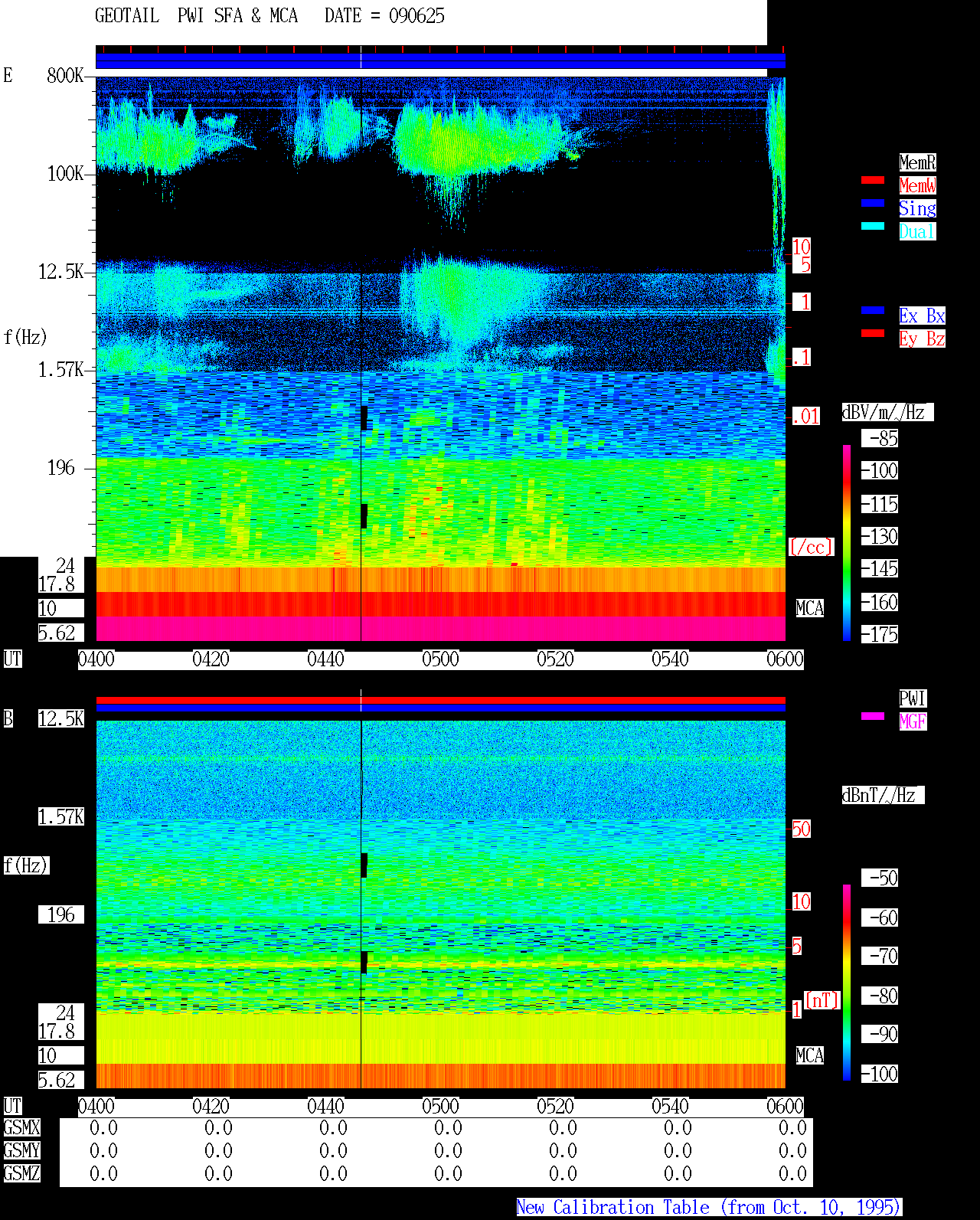Click the 100K frequency label in E panel

[65, 173]
